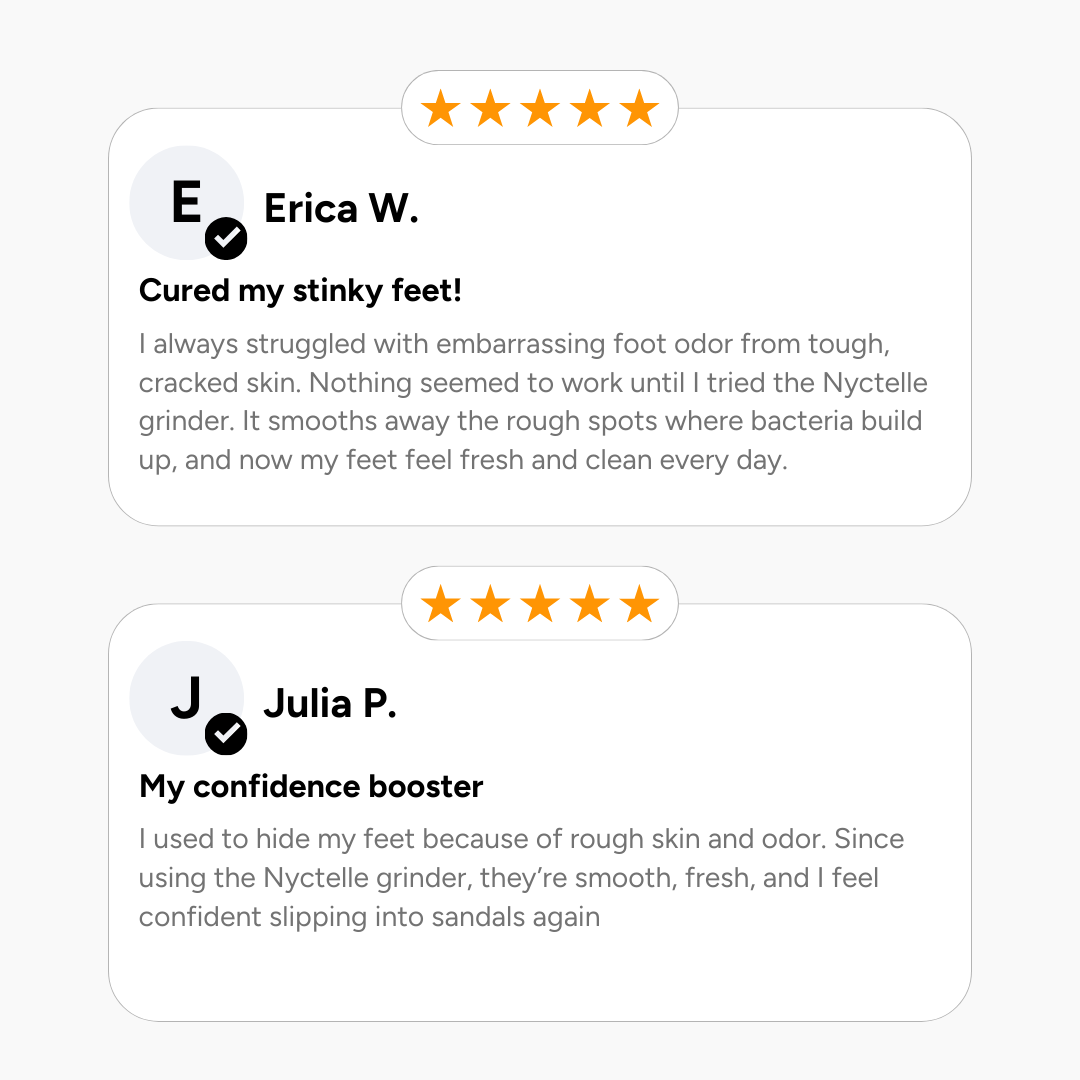This screenshot has height=1080, width=1080.
Task: Click the "My confidence booster" review title
Action: pyautogui.click(x=311, y=787)
